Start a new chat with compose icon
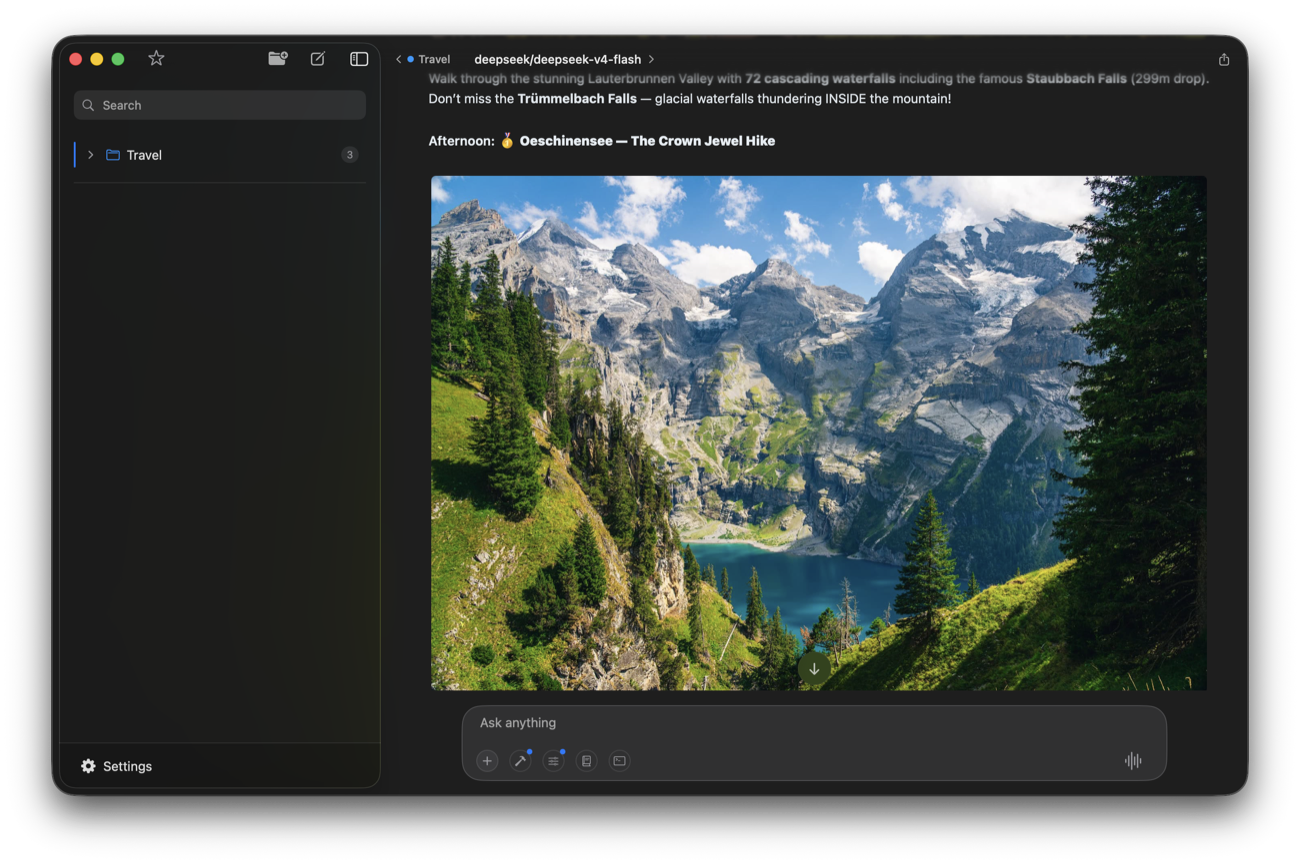 coord(318,59)
